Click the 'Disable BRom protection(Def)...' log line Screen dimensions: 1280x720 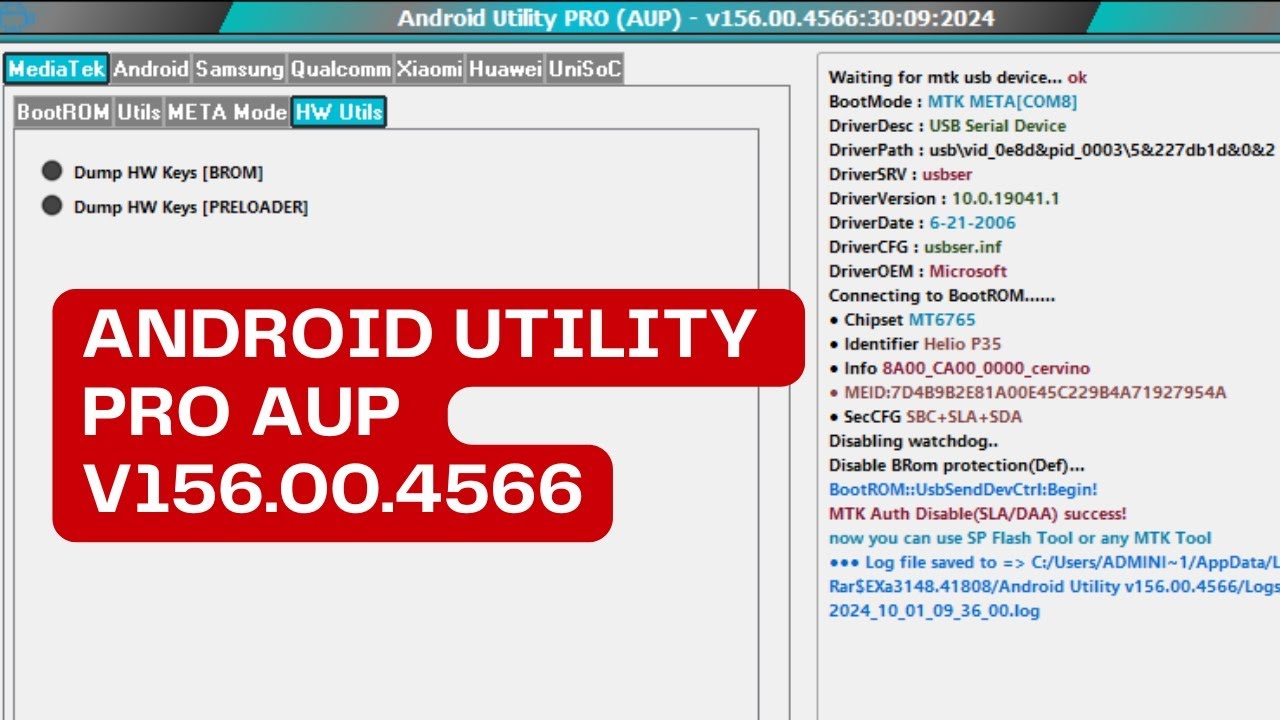click(x=957, y=466)
